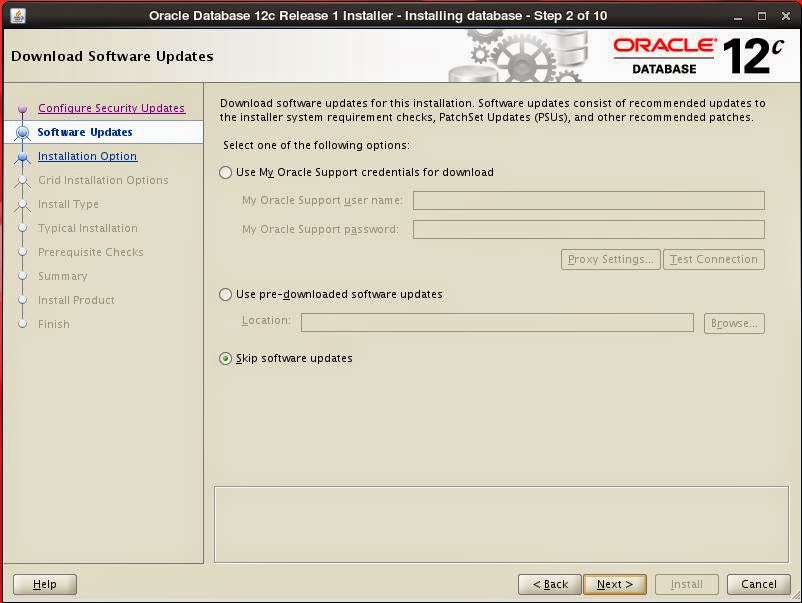Click the message area at the bottom

501,524
